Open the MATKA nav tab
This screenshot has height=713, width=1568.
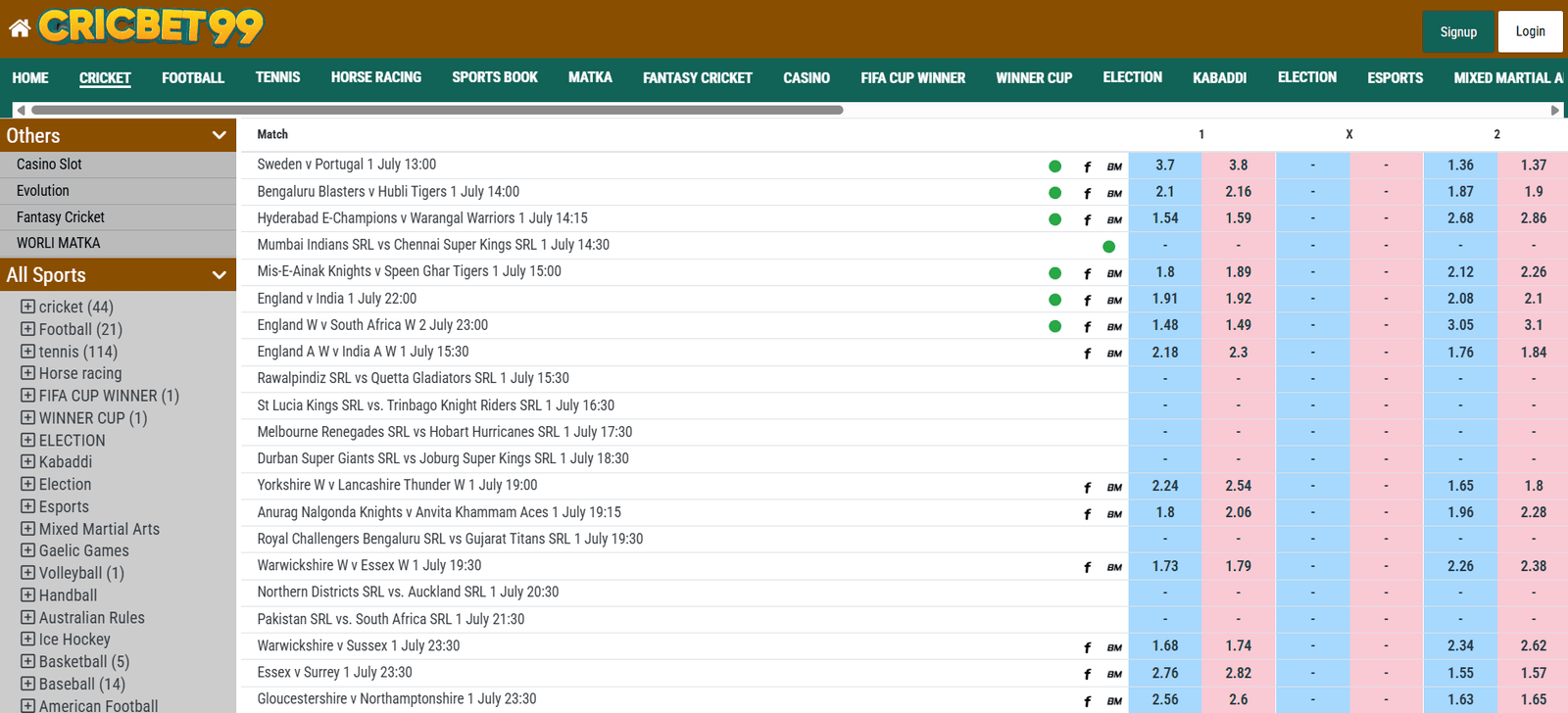pos(590,77)
